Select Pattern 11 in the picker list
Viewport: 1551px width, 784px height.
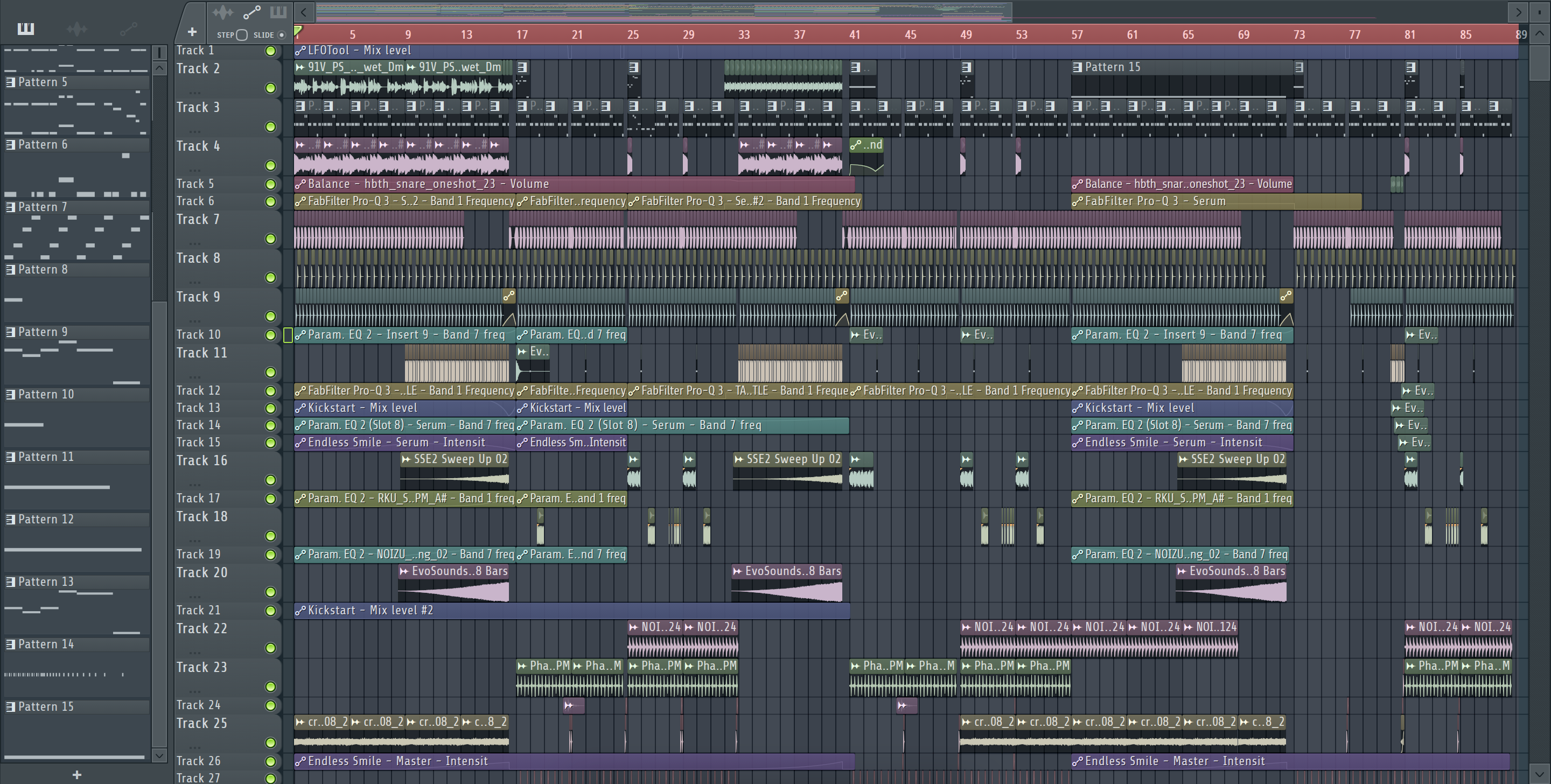76,457
